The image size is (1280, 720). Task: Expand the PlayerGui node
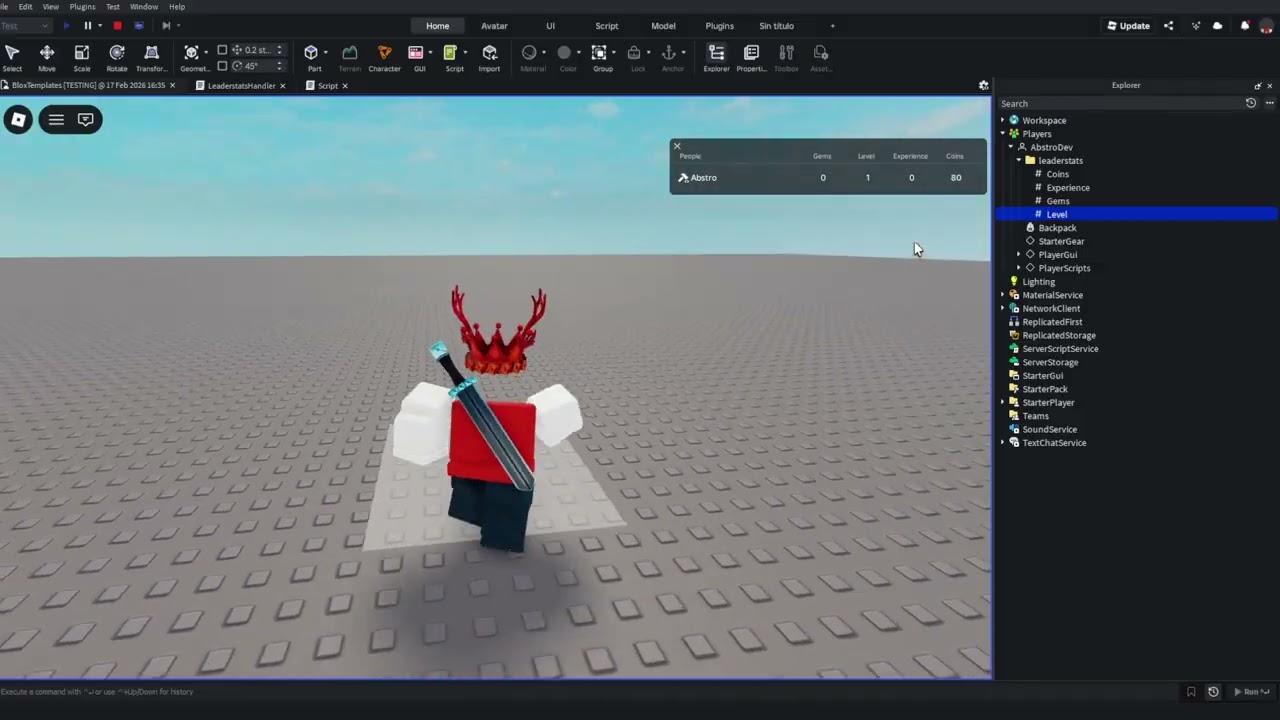pyautogui.click(x=1018, y=255)
